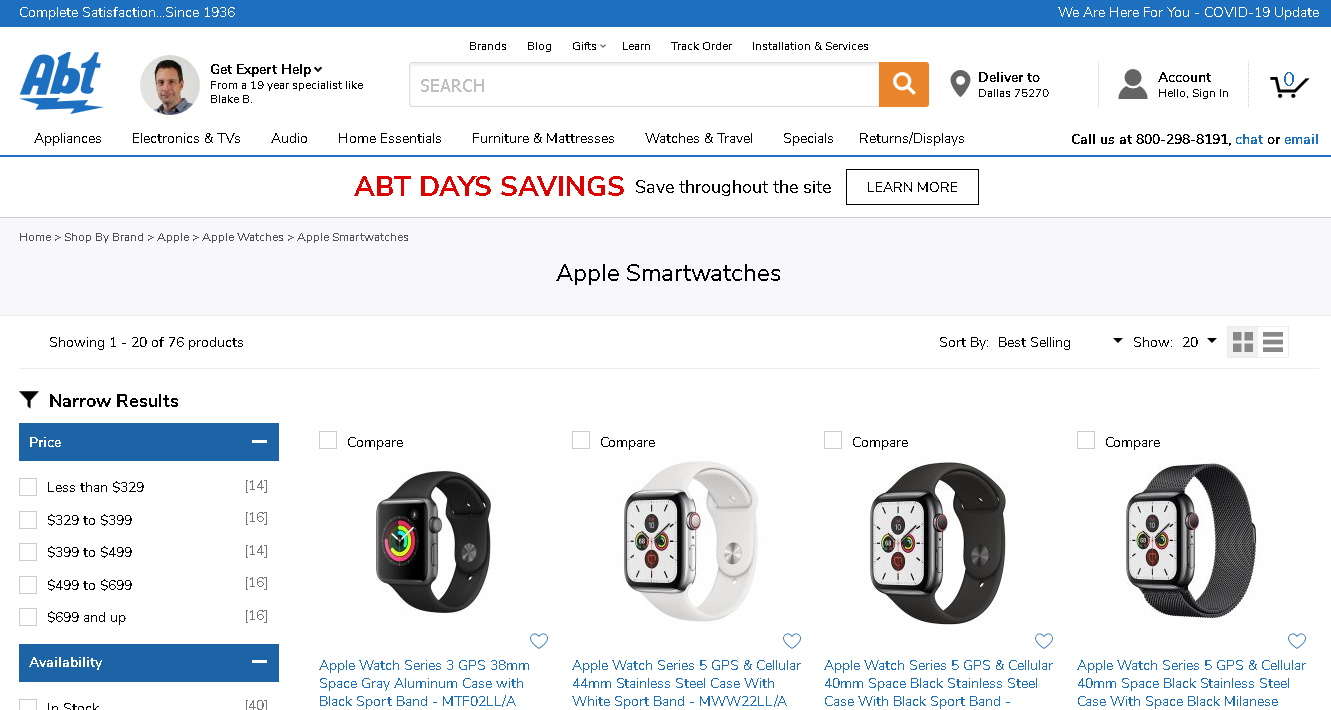Screen dimensions: 1331x710
Task: Open the Watches & Travel menu
Action: [x=699, y=139]
